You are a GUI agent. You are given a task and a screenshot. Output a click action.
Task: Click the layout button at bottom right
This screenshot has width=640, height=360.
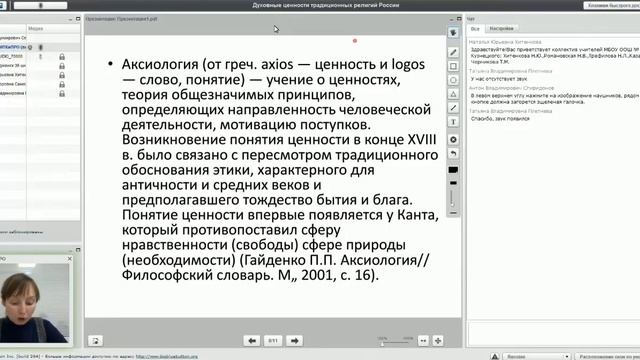pyautogui.click(x=608, y=356)
